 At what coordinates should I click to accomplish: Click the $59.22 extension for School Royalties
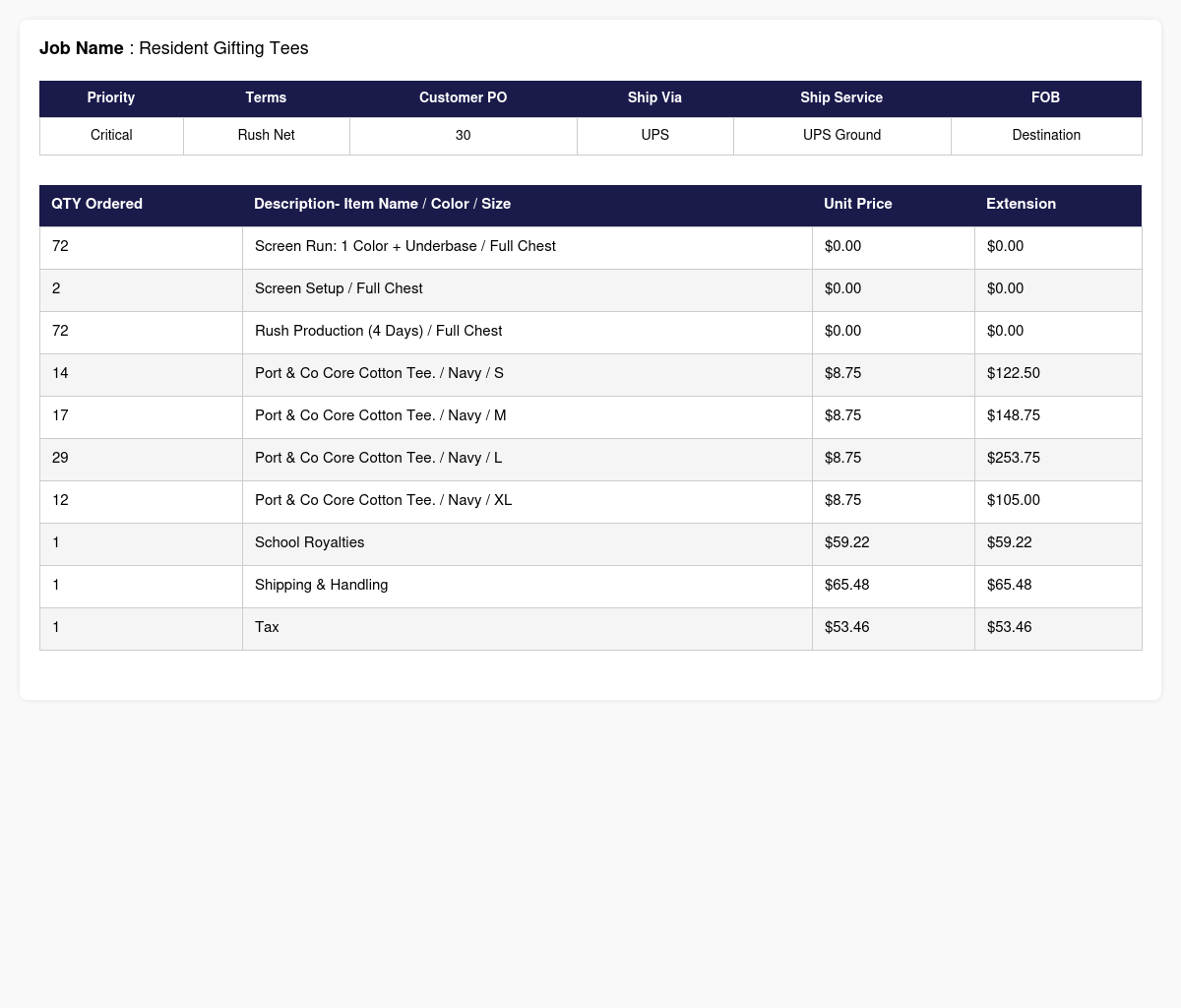(x=1058, y=543)
